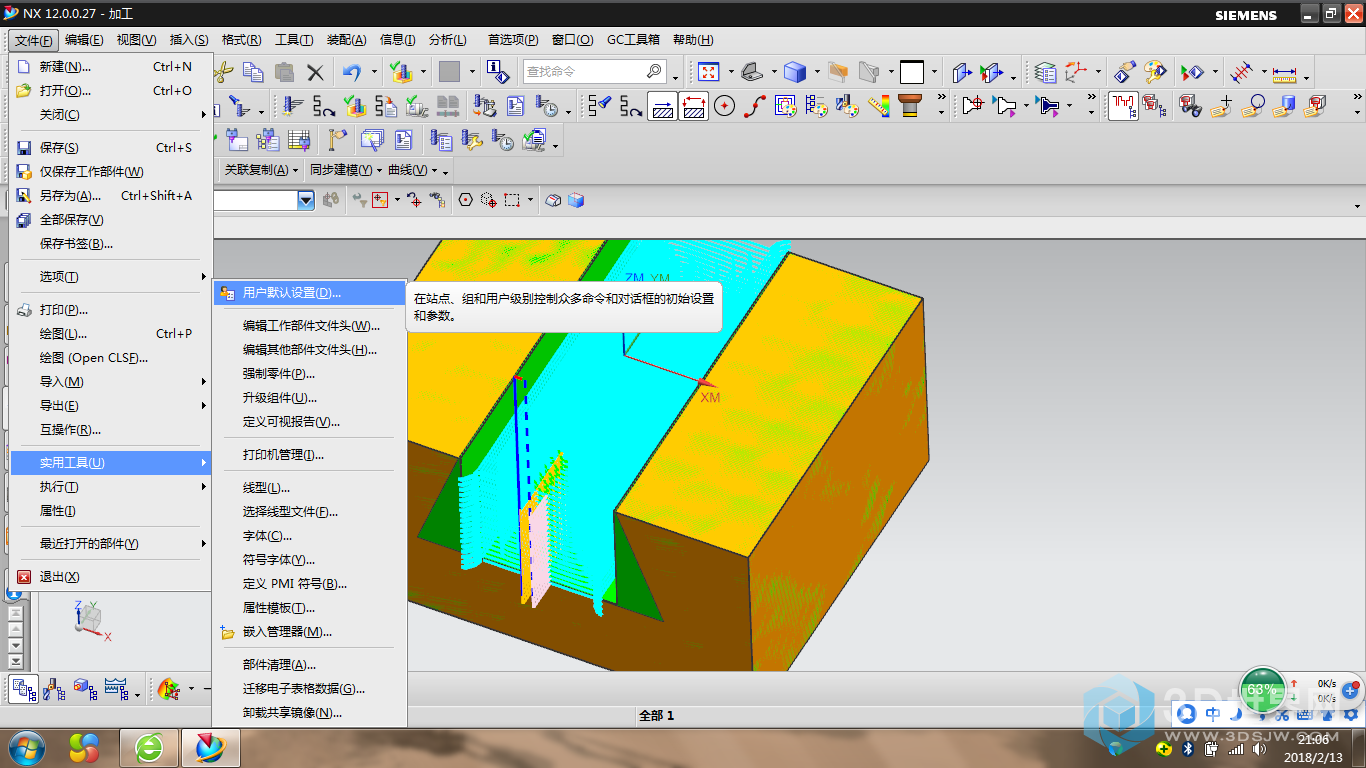
Task: Open the 导出(E) submenu
Action: [110, 406]
